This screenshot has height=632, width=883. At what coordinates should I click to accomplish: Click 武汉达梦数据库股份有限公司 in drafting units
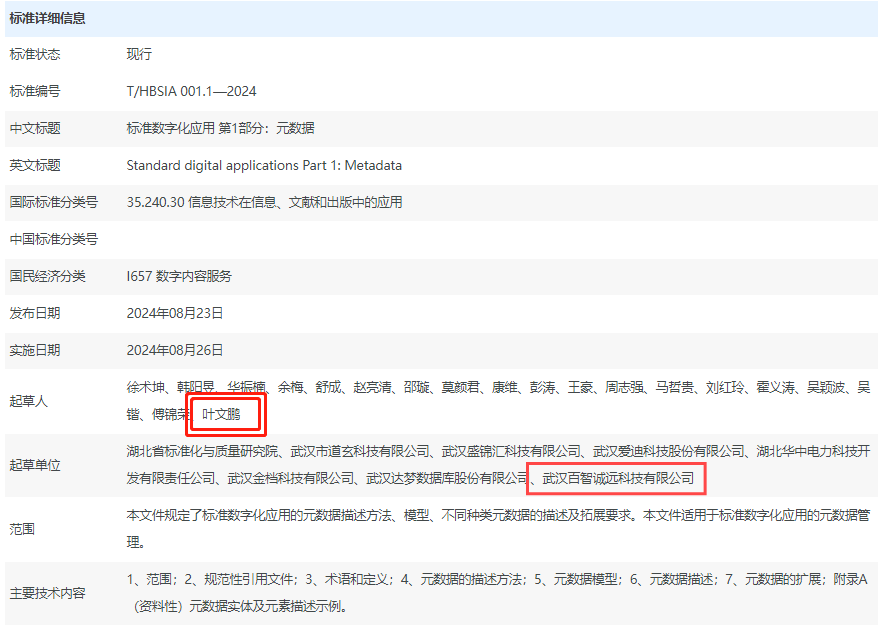[447, 479]
